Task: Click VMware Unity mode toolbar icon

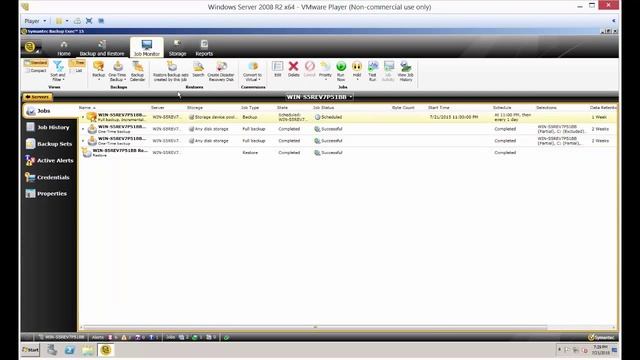Action: pyautogui.click(x=101, y=21)
